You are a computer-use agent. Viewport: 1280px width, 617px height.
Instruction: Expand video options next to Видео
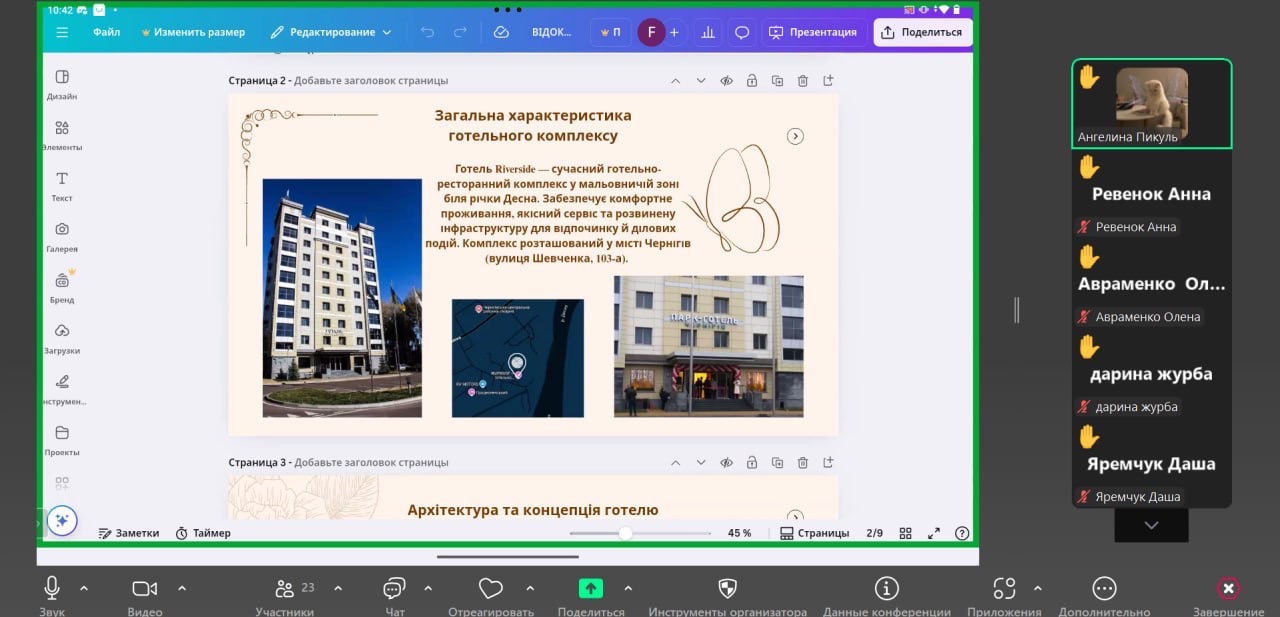click(182, 588)
